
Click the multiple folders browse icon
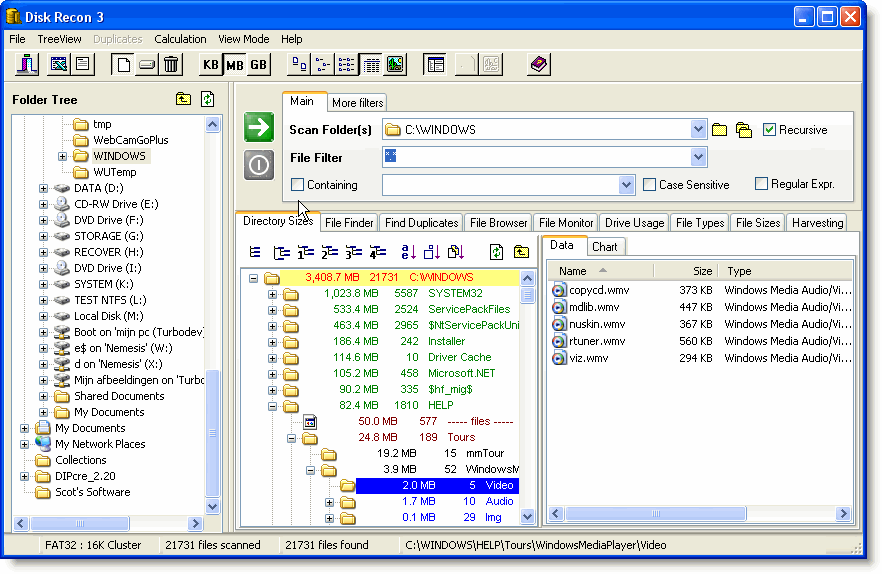click(744, 130)
